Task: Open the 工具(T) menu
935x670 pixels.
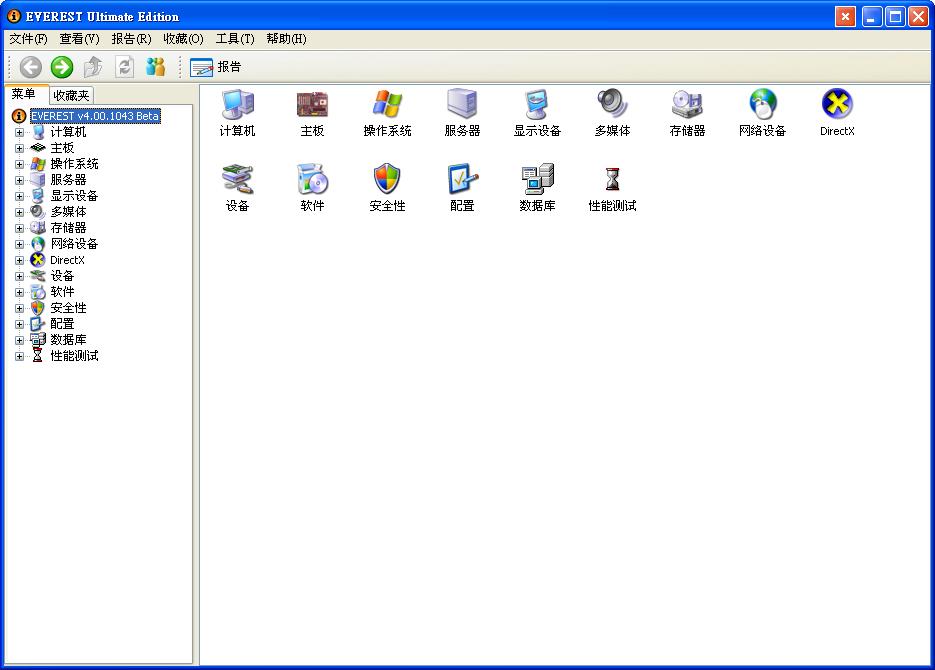Action: pyautogui.click(x=235, y=39)
